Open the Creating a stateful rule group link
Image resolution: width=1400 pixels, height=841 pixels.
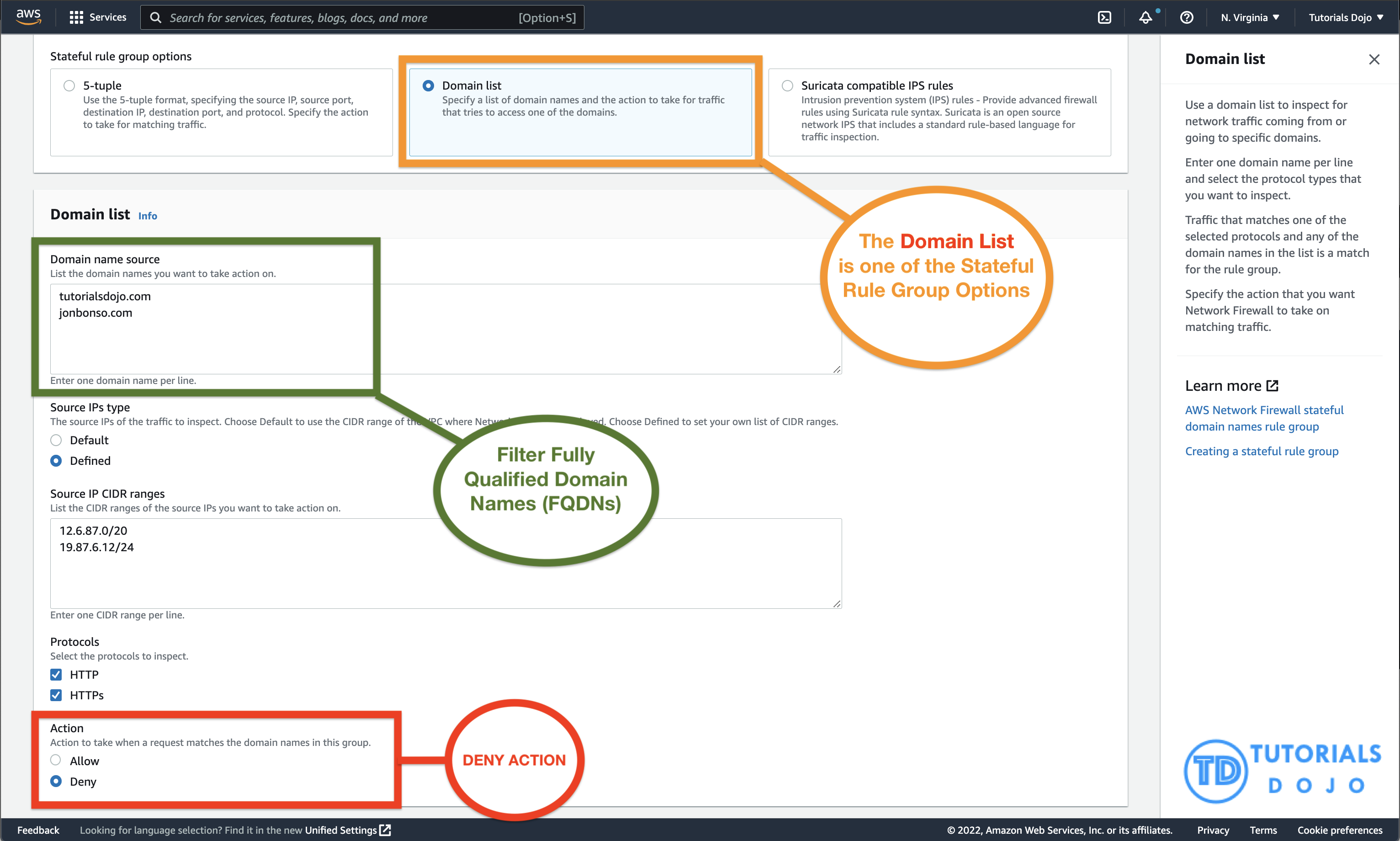point(1261,451)
